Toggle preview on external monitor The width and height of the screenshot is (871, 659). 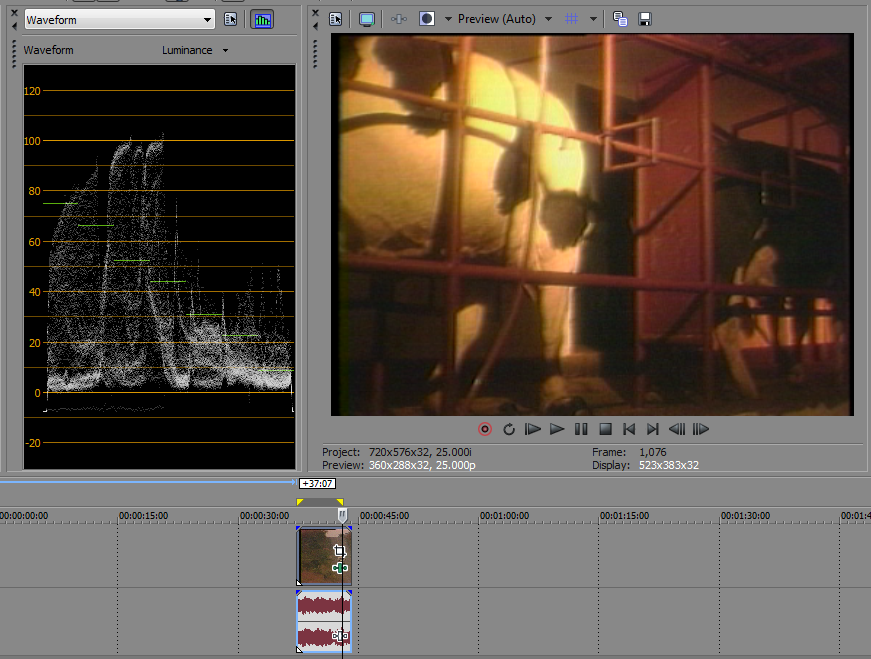tap(366, 19)
